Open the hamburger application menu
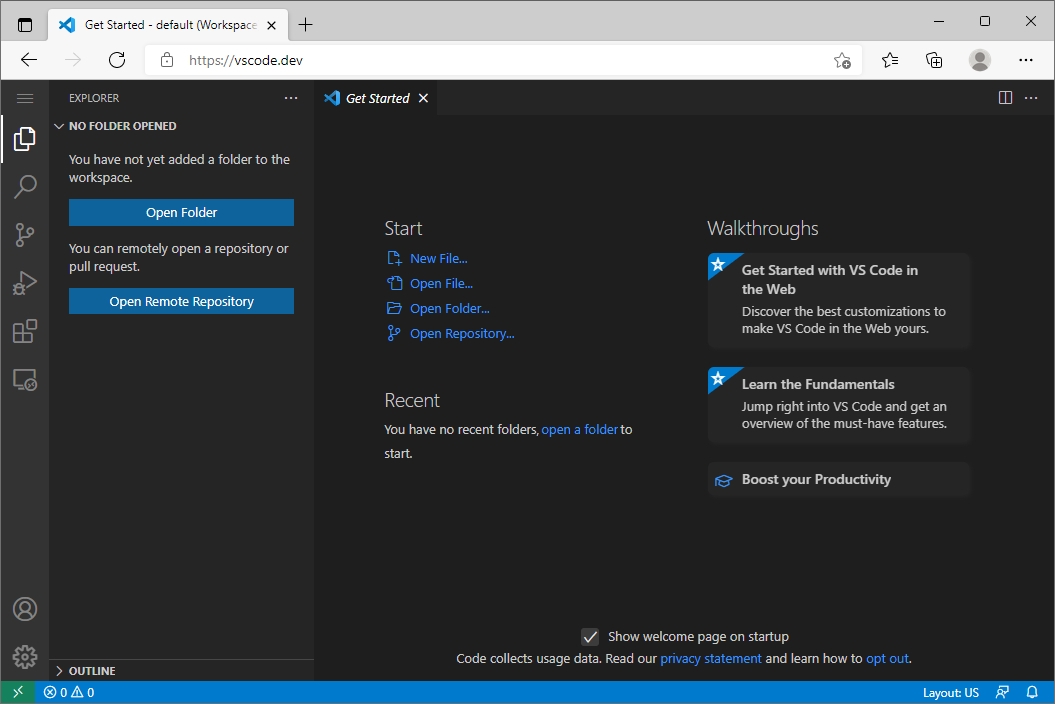The height and width of the screenshot is (704, 1055). pos(25,98)
